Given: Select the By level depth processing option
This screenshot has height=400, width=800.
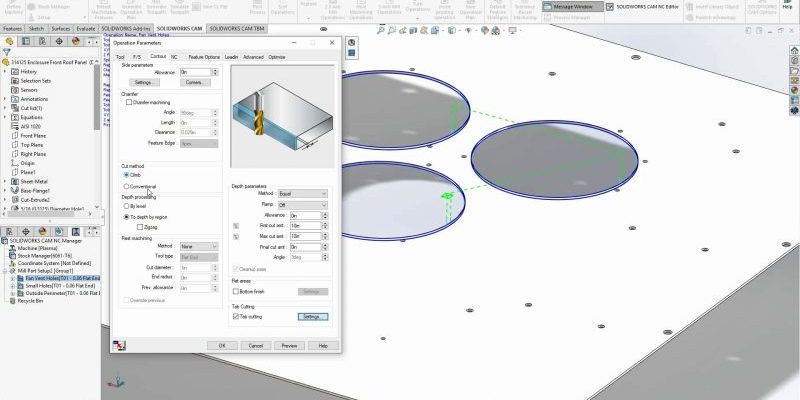Looking at the screenshot, I should click(x=126, y=206).
